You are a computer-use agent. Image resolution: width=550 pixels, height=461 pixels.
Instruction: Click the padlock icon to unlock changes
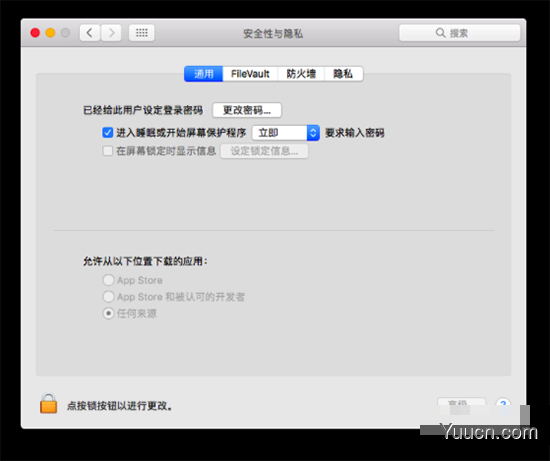click(48, 403)
